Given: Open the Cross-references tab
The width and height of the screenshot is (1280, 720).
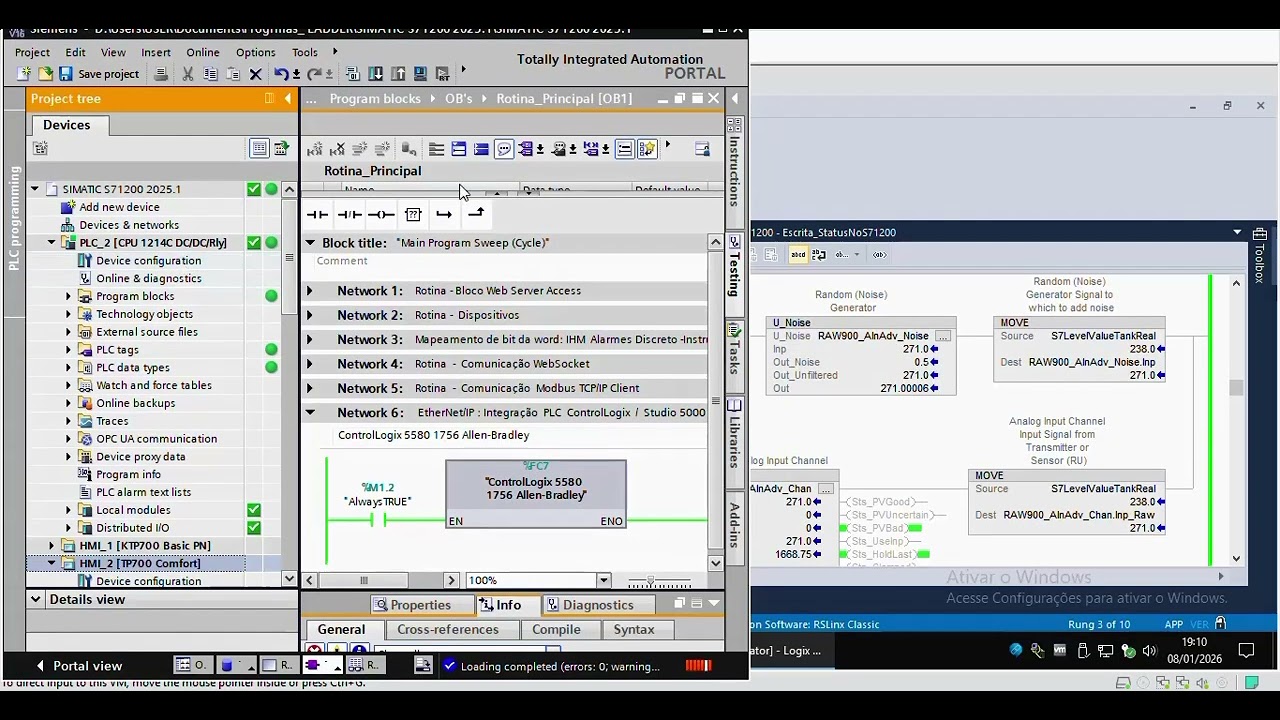Looking at the screenshot, I should [x=447, y=630].
